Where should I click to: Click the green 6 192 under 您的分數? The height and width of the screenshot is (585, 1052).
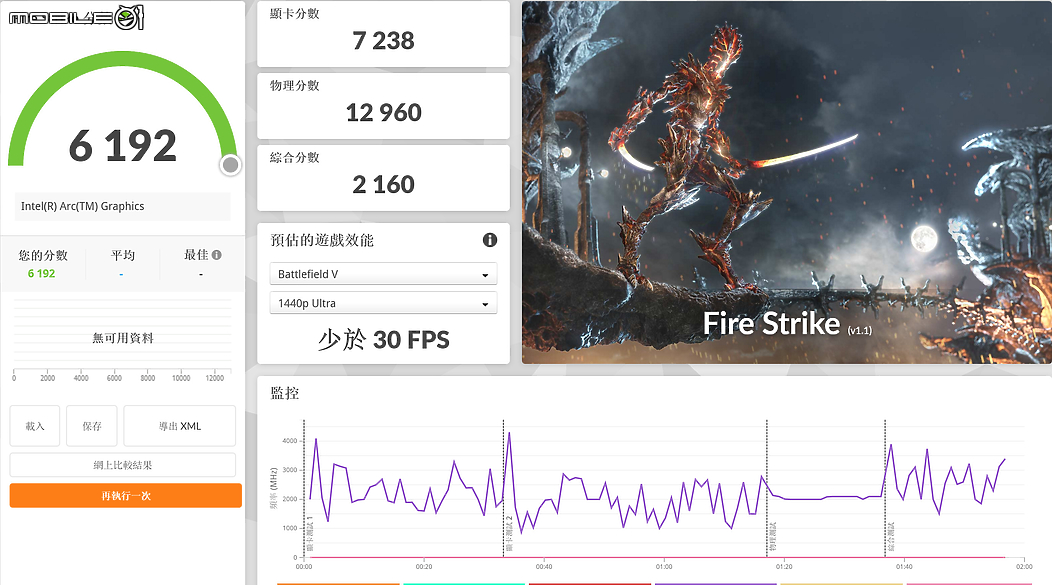[x=42, y=274]
